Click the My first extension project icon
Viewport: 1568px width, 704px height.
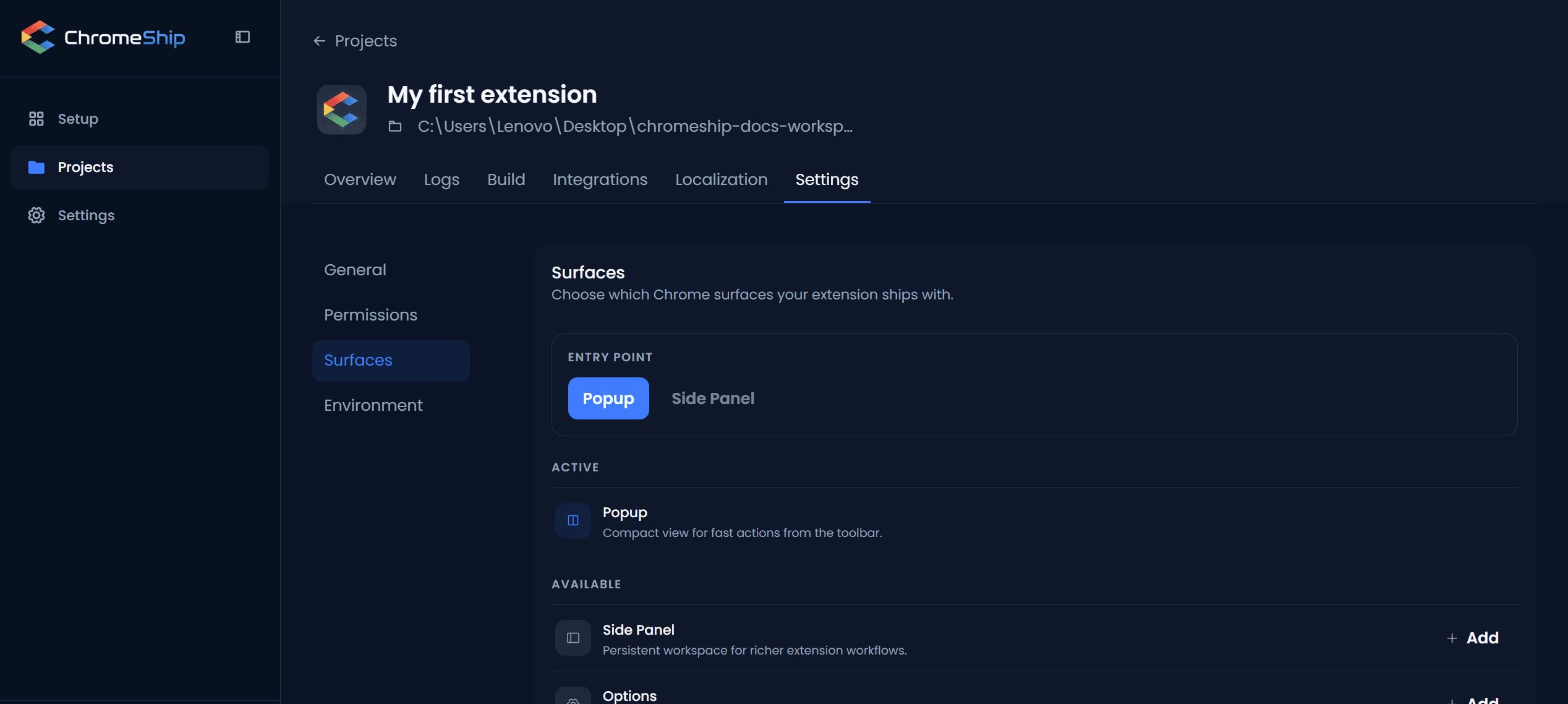pos(342,109)
